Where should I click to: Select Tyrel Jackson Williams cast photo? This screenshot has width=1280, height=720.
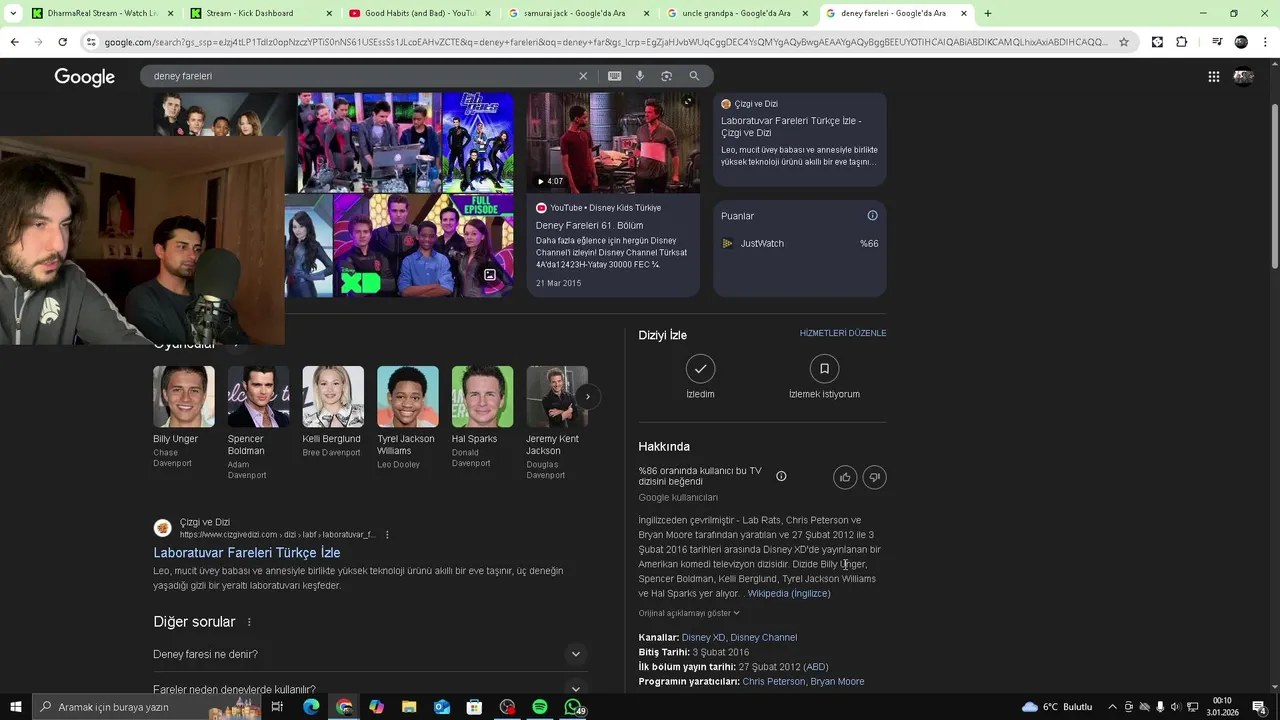pyautogui.click(x=408, y=397)
